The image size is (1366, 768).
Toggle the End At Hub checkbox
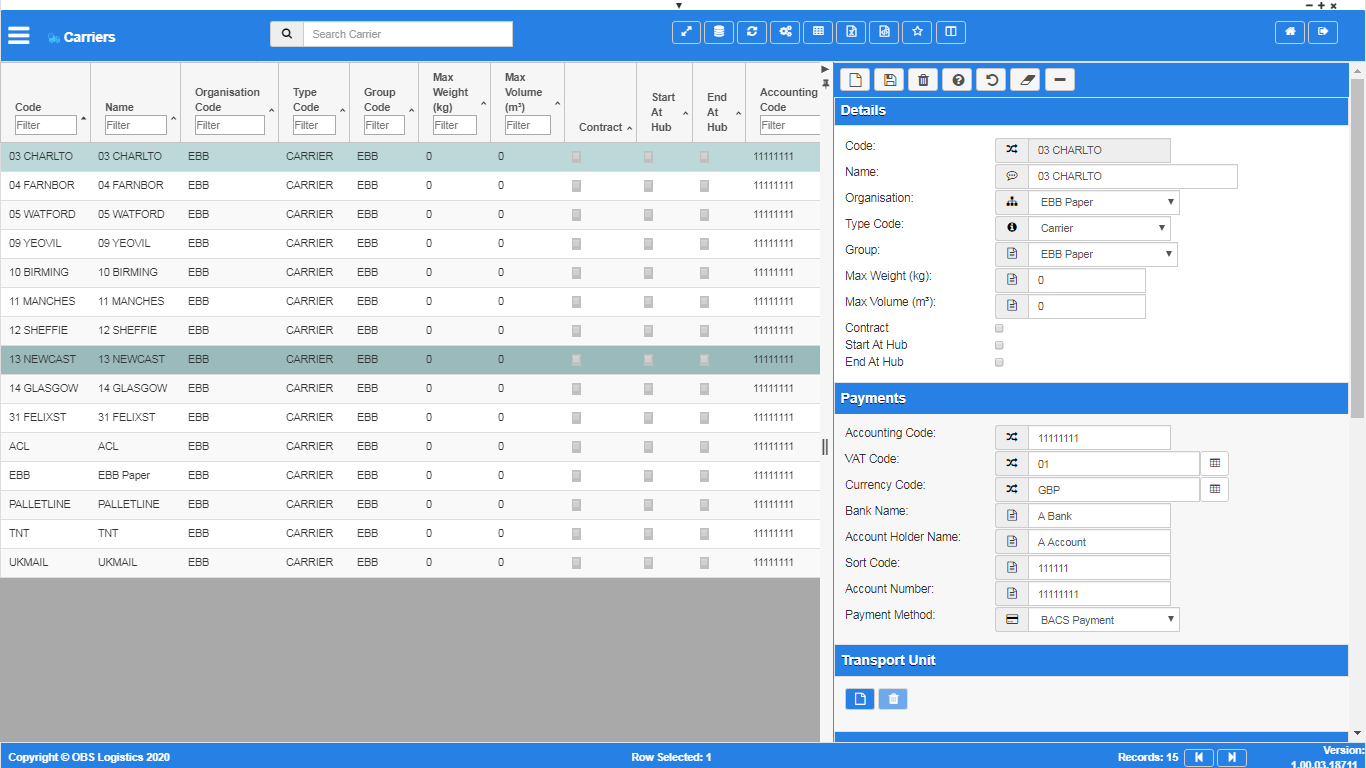coord(999,362)
